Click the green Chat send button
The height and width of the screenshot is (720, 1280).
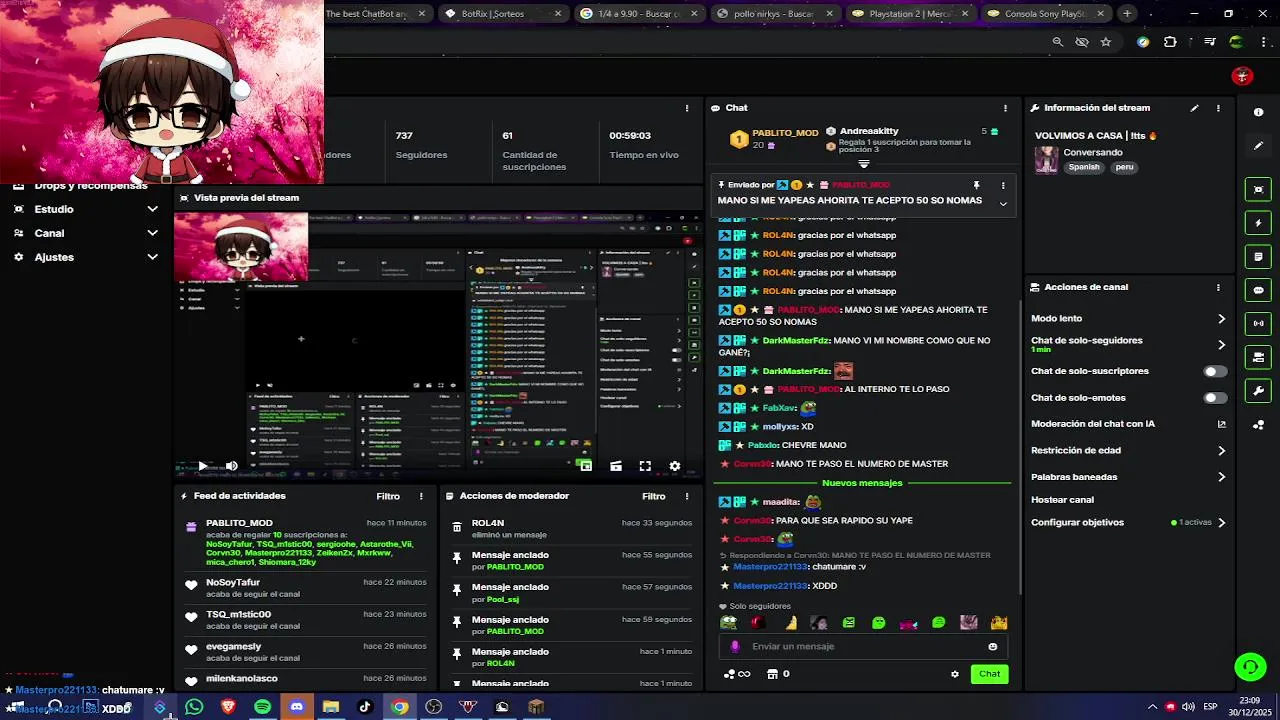[x=989, y=674]
